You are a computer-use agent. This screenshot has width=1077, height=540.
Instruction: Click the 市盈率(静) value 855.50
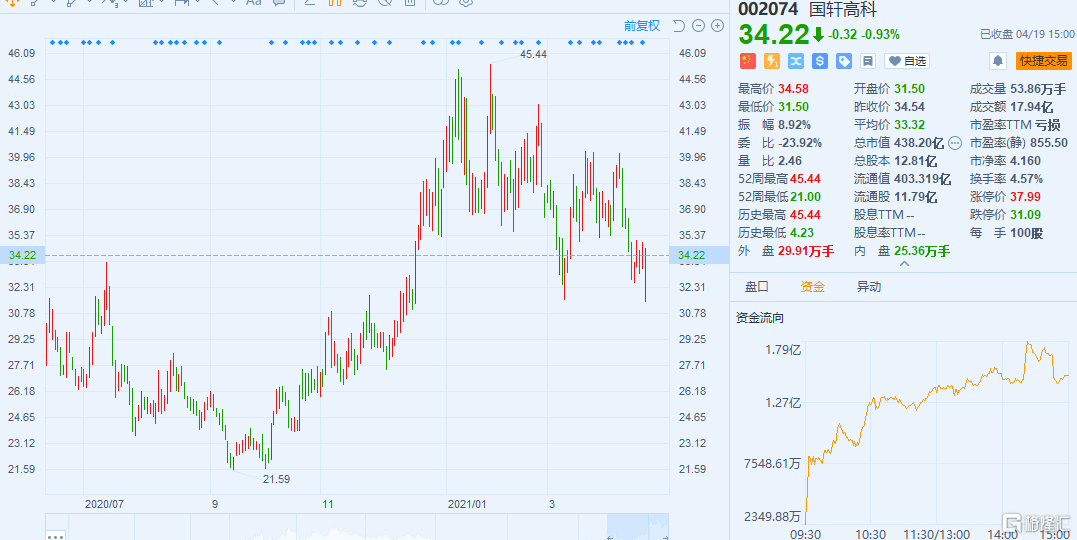[x=1049, y=143]
